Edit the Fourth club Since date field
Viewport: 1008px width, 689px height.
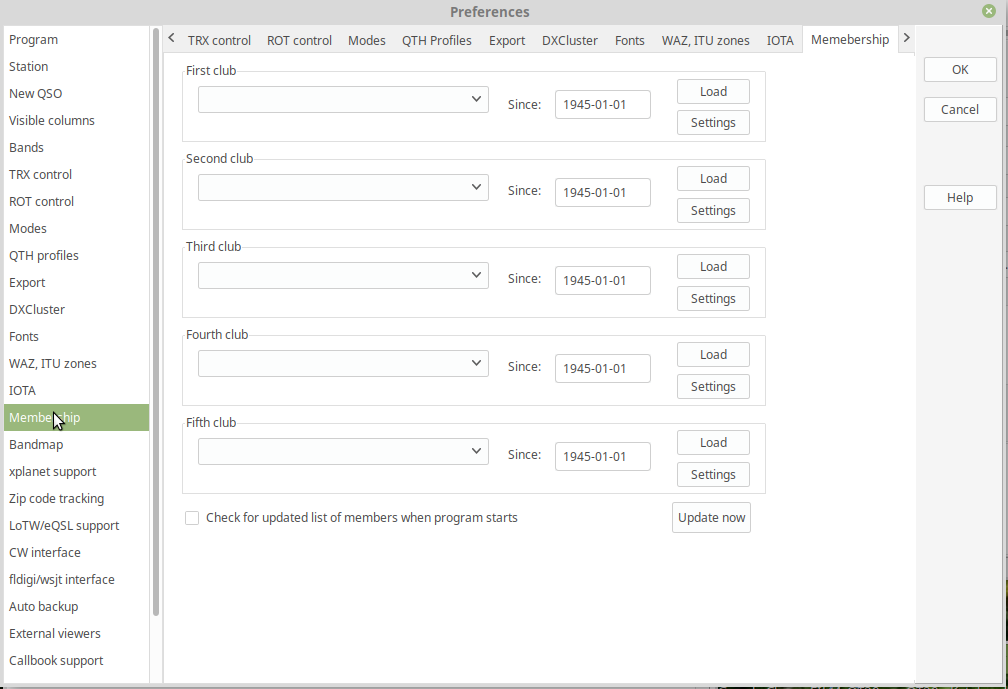(602, 368)
